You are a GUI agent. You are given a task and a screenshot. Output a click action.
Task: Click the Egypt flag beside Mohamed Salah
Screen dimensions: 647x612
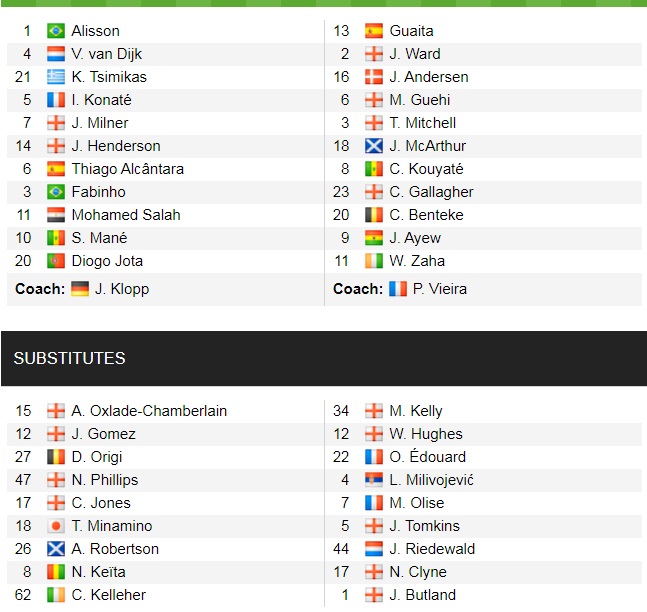(x=56, y=215)
